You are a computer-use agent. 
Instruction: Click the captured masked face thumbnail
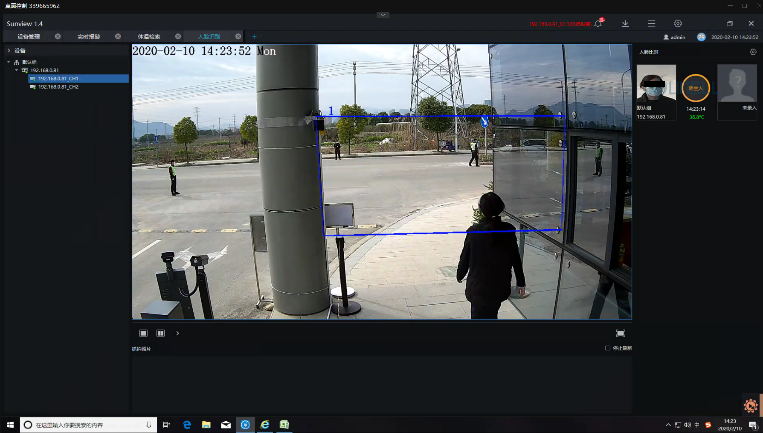[656, 84]
